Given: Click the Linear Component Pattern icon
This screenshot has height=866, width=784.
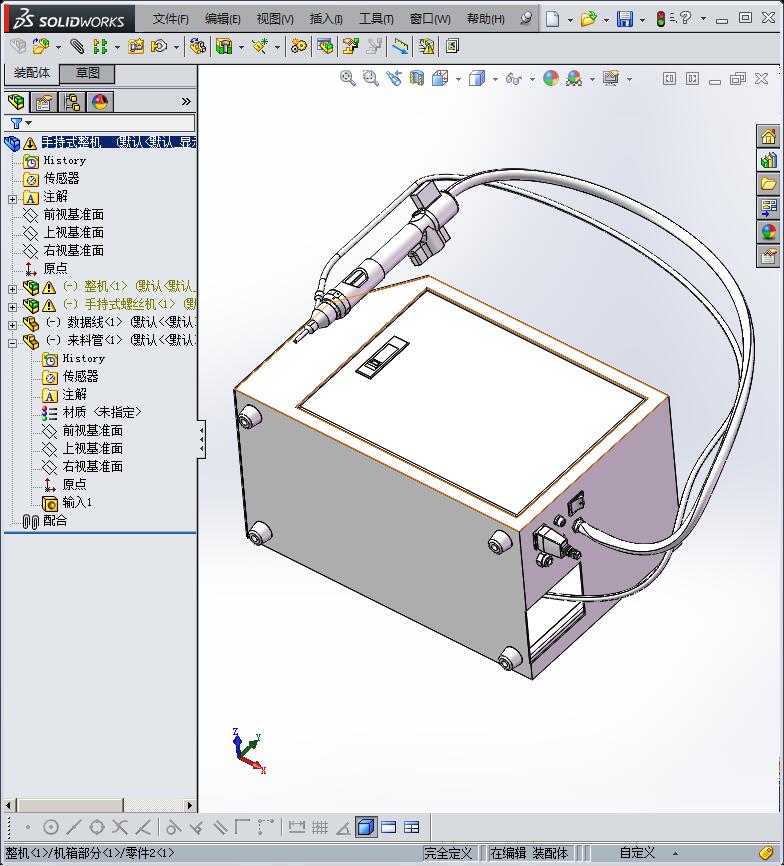Looking at the screenshot, I should point(100,46).
